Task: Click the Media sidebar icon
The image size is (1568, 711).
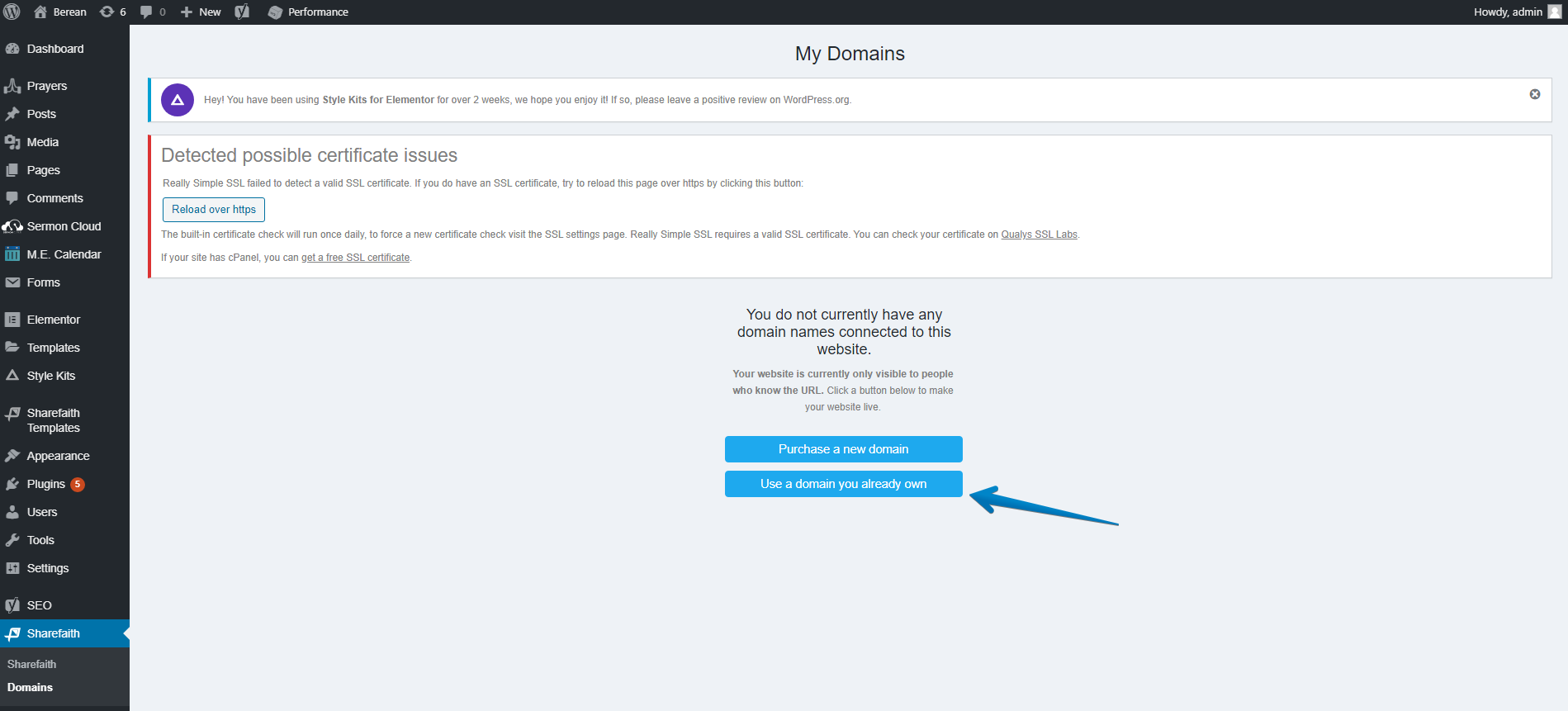Action: pyautogui.click(x=12, y=142)
